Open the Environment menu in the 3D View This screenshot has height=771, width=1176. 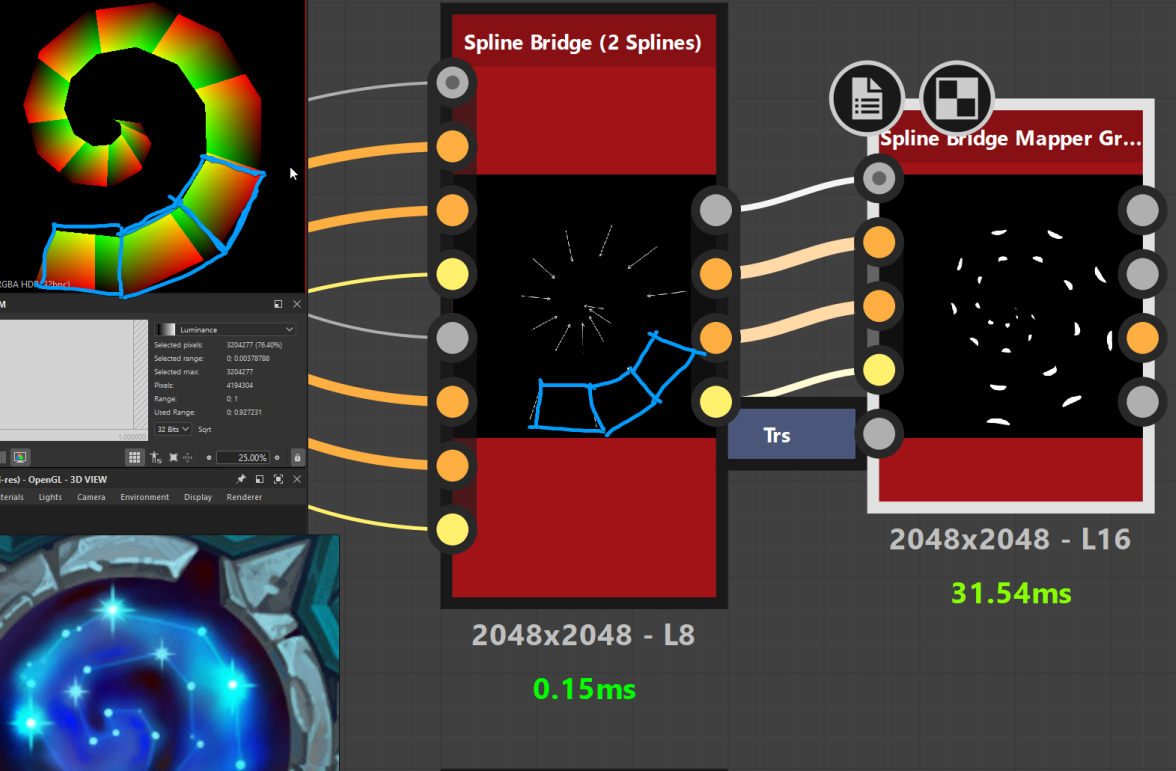coord(144,497)
